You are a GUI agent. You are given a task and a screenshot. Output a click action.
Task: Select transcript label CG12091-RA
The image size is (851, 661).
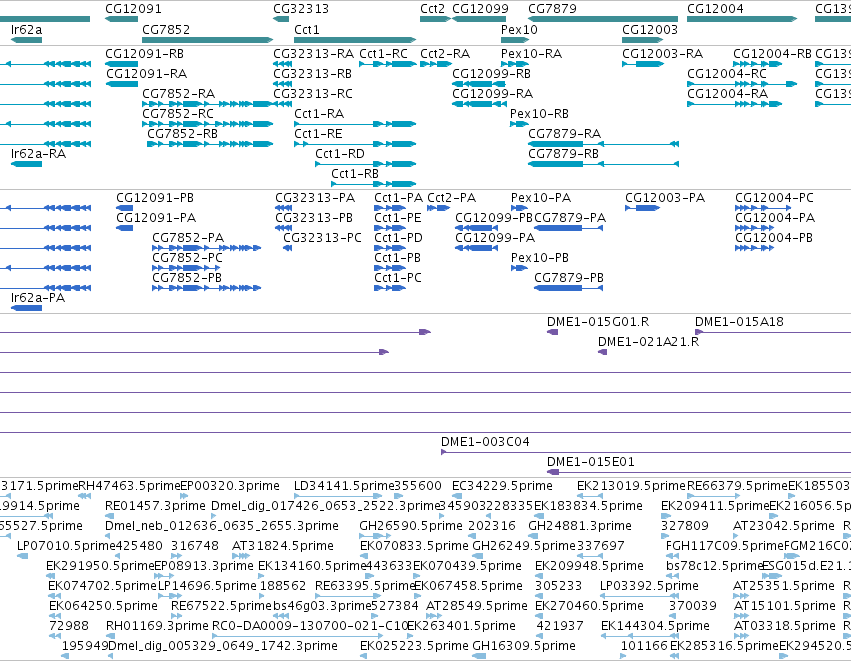click(x=147, y=74)
